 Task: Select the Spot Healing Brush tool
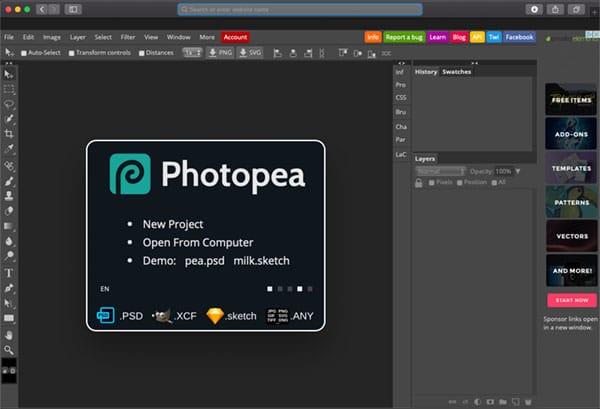(8, 165)
